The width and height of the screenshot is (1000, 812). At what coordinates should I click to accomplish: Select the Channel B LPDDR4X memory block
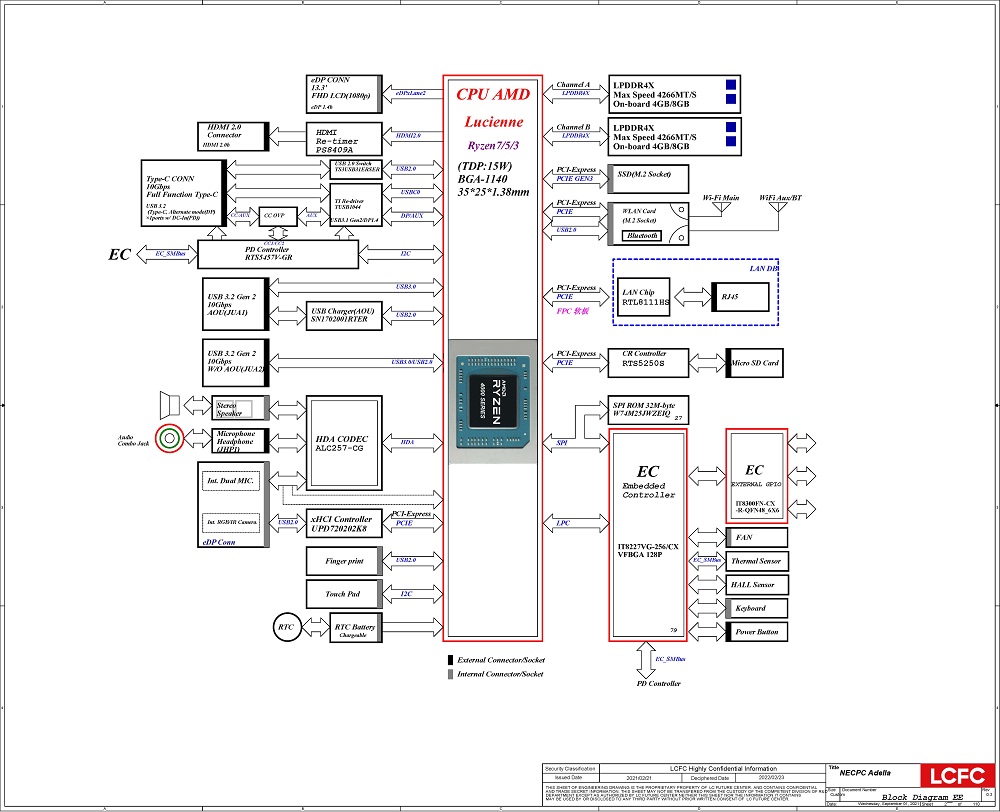pos(675,137)
